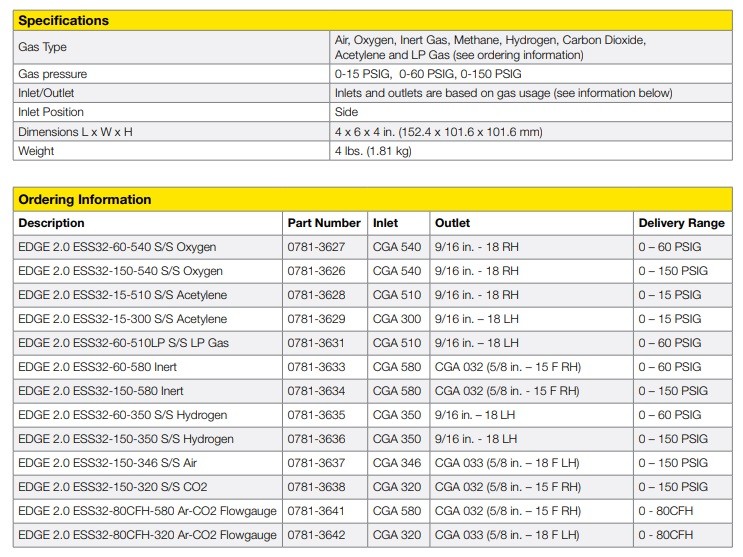743x557 pixels.
Task: Click the 0 - 80CFH delivery range in the bottom row
Action: tap(666, 536)
